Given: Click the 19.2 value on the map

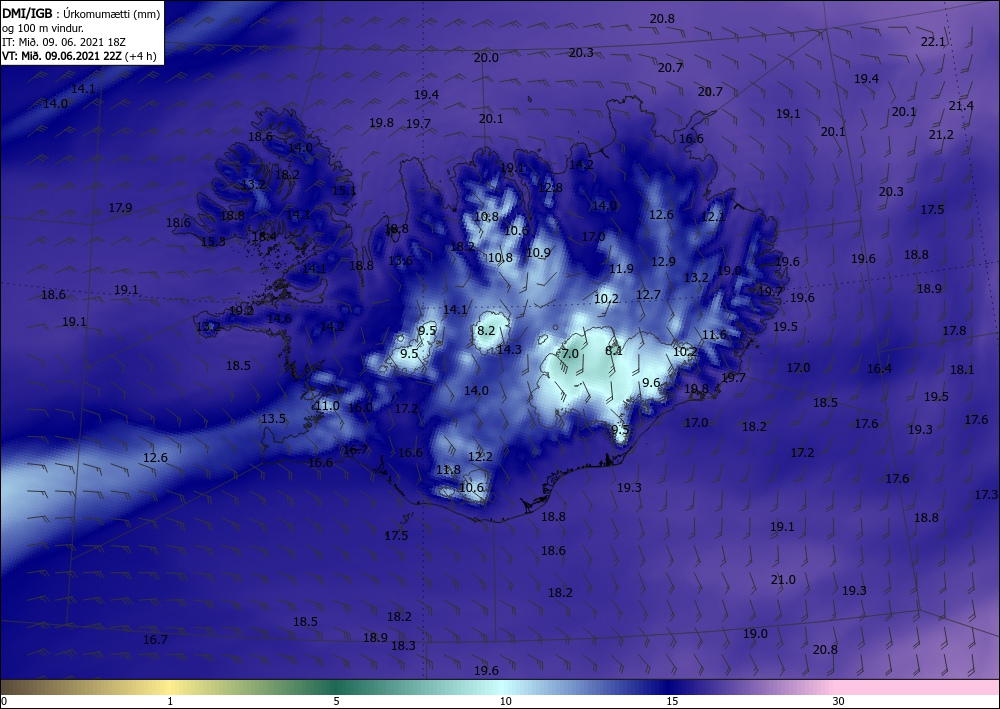Looking at the screenshot, I should pyautogui.click(x=241, y=311).
